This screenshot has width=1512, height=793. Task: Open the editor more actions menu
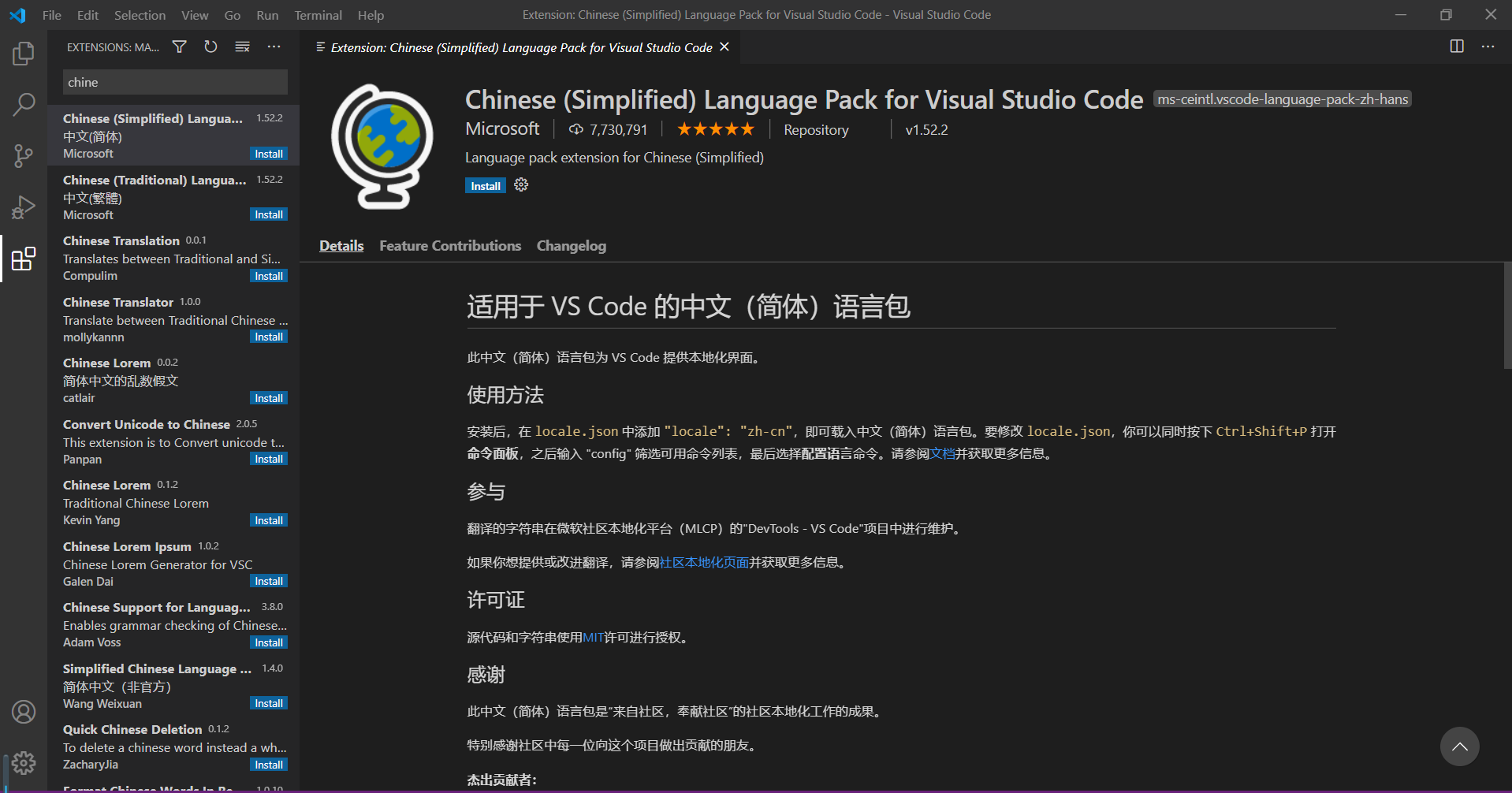(x=1488, y=47)
